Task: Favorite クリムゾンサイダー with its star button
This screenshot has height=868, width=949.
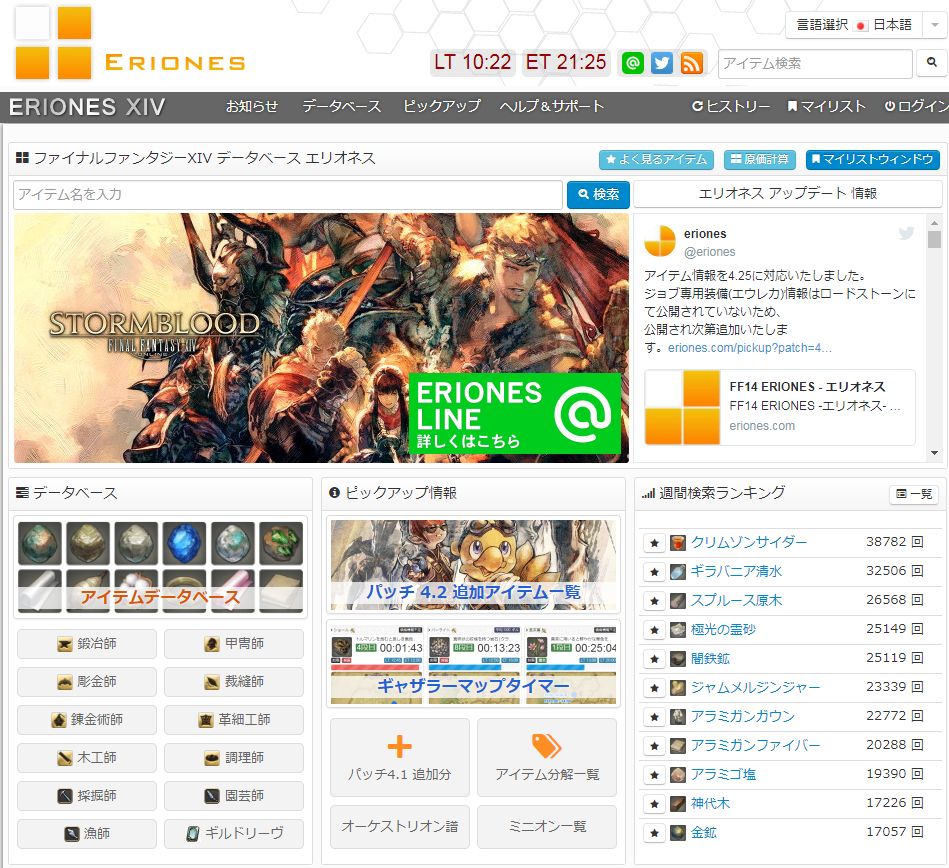Action: [654, 543]
